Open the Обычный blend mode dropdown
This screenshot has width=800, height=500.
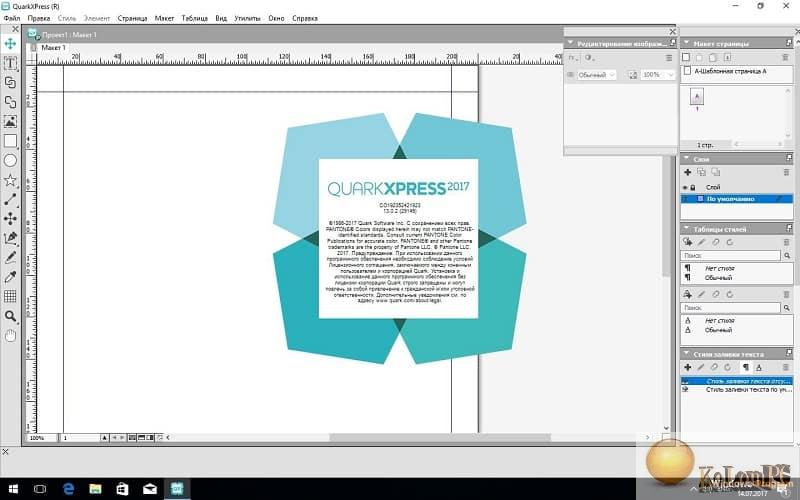tap(596, 75)
